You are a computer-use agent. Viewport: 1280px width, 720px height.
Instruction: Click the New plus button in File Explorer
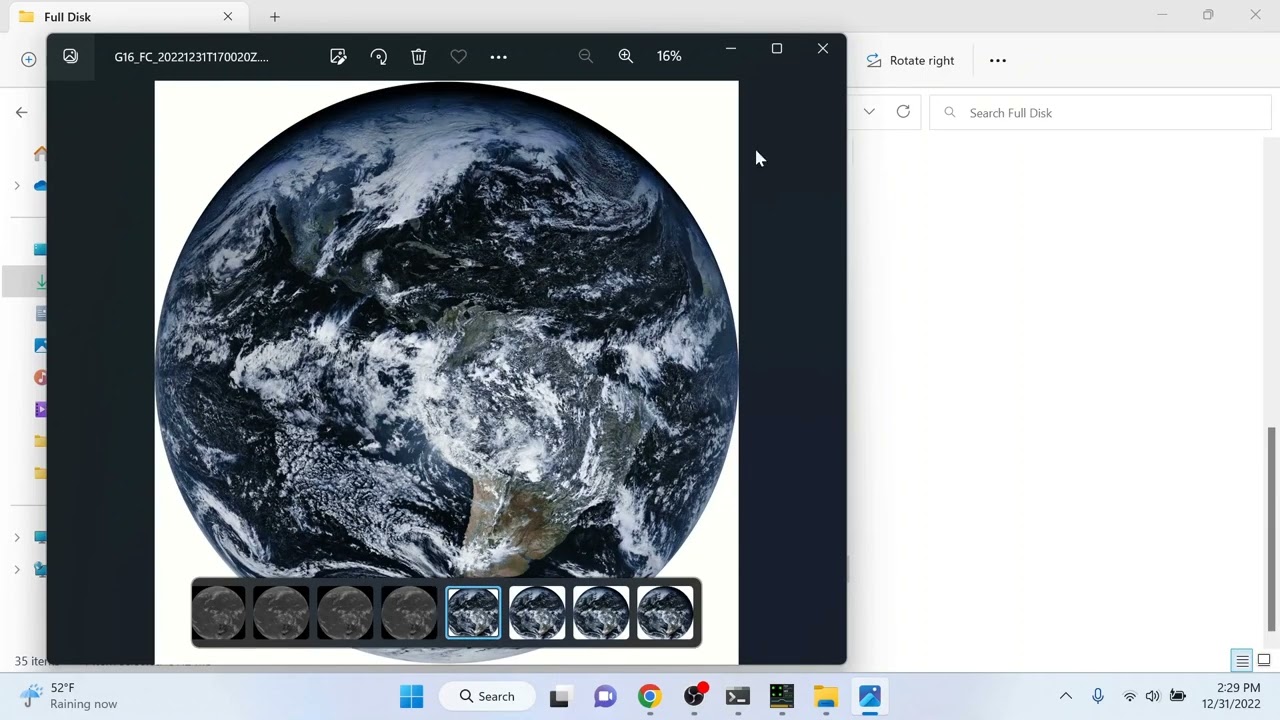[x=28, y=60]
